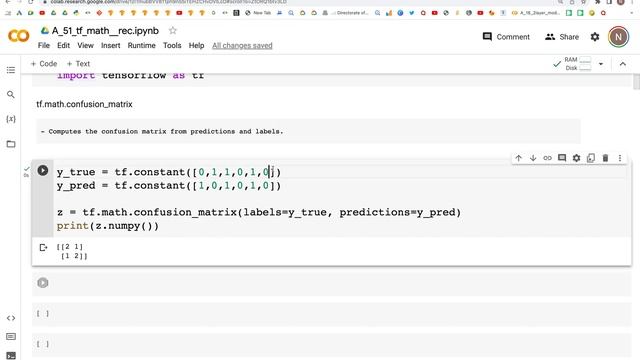This screenshot has height=360, width=640.
Task: Show RAM and Disk resource usage
Action: 572,64
